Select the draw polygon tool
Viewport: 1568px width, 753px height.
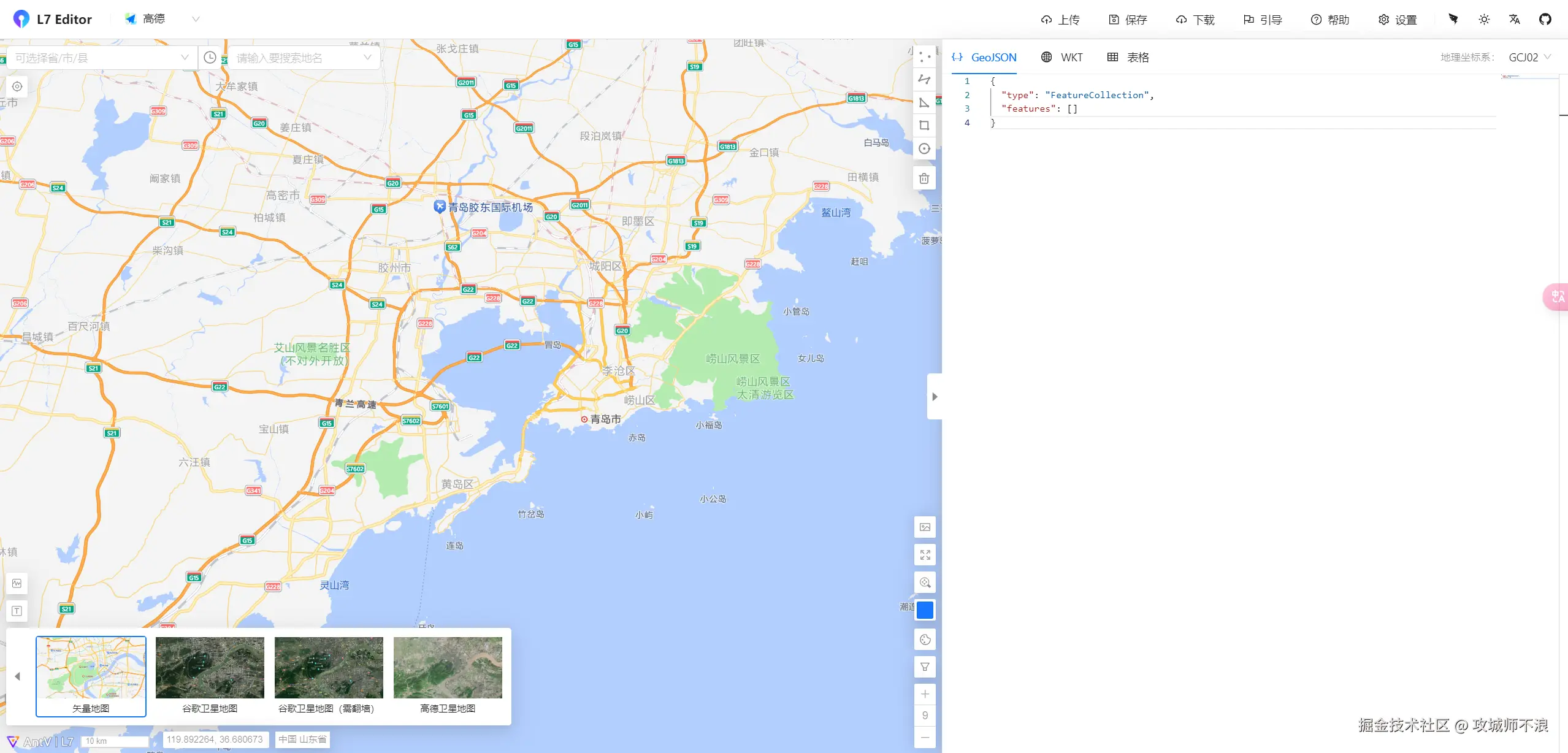[925, 102]
